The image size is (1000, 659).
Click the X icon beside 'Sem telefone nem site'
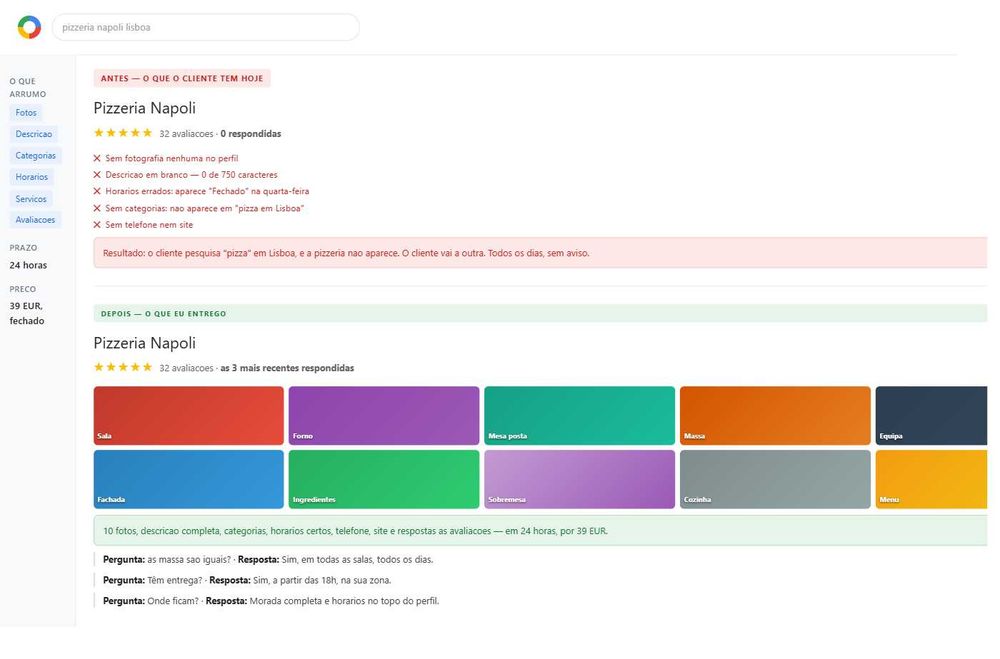click(97, 225)
